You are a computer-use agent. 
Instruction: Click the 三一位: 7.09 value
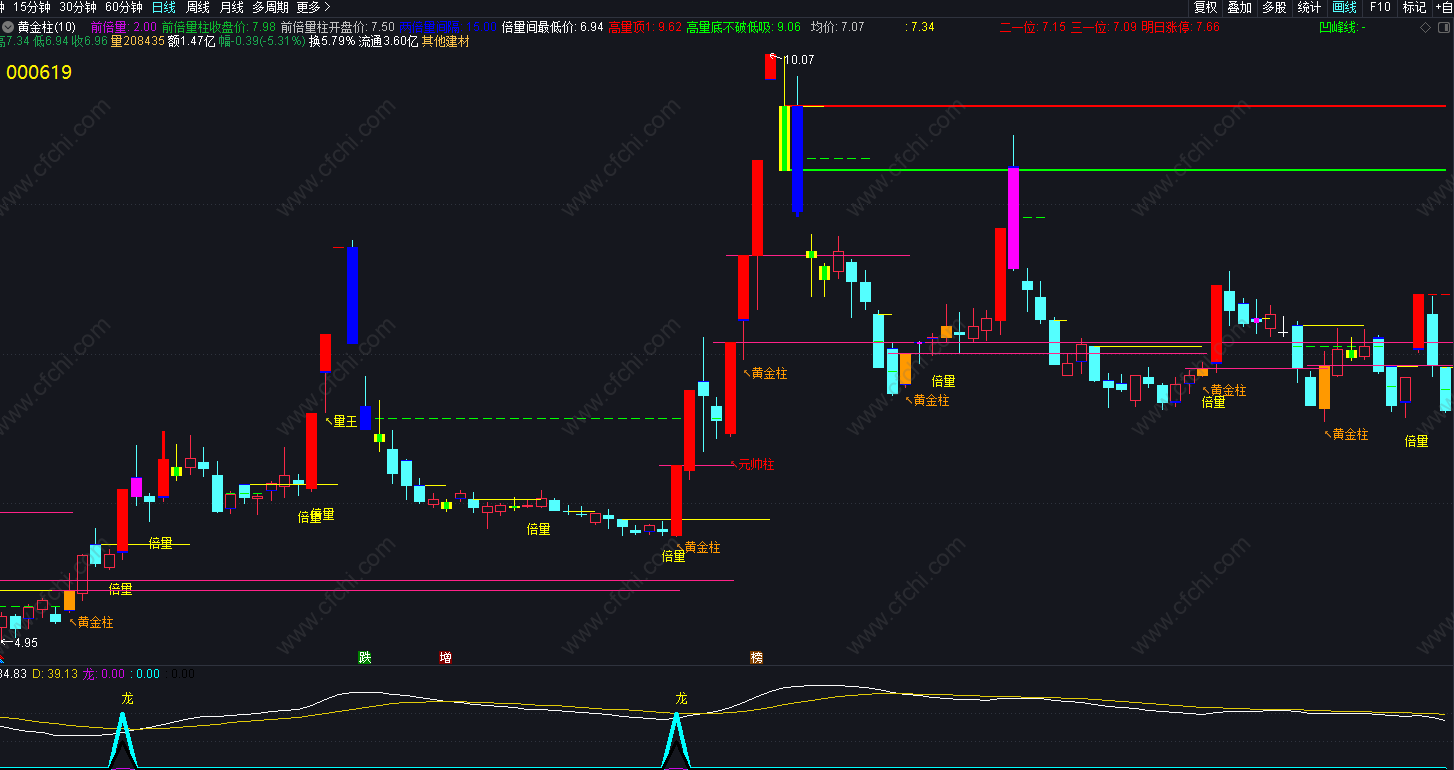coord(1103,27)
